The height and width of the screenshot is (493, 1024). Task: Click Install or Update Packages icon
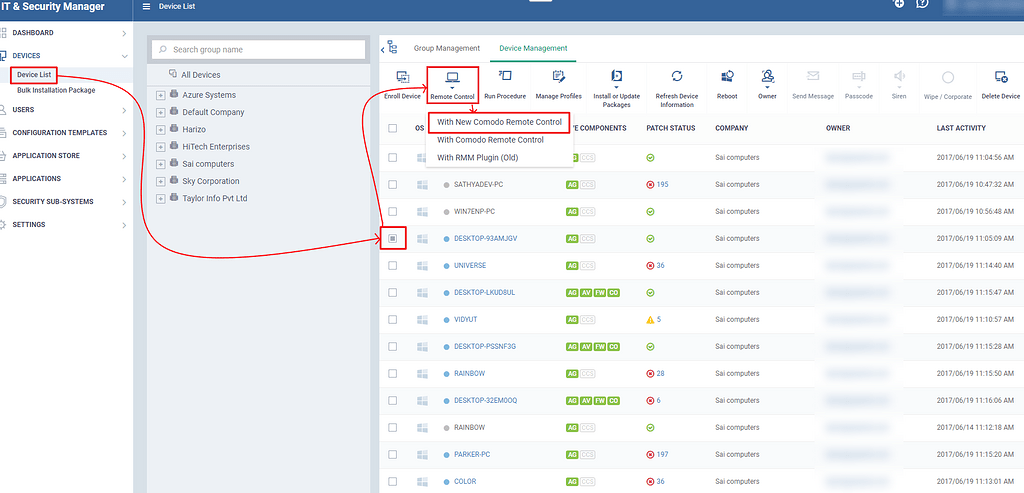[x=616, y=76]
